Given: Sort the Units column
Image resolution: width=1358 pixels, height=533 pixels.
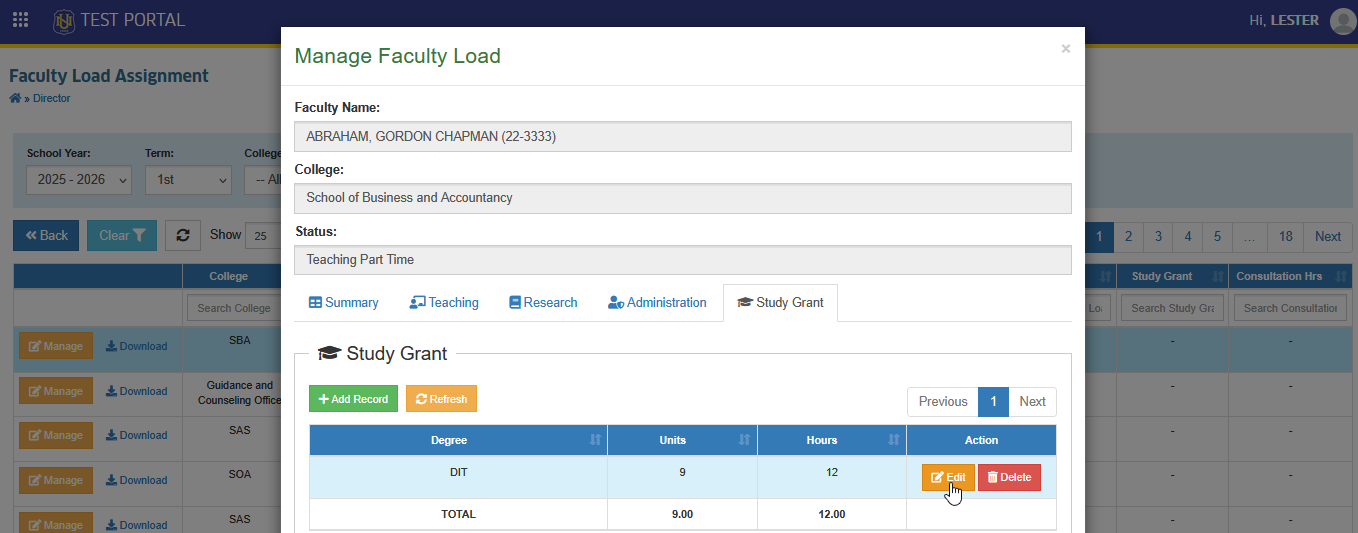Looking at the screenshot, I should point(744,440).
